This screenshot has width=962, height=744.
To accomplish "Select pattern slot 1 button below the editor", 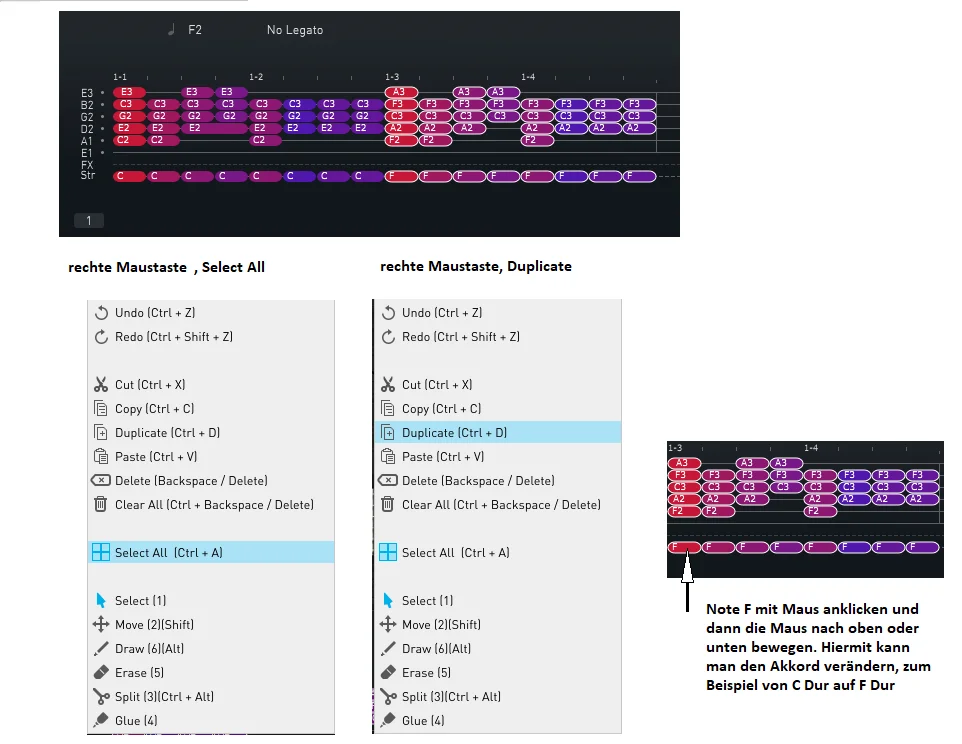I will [89, 221].
